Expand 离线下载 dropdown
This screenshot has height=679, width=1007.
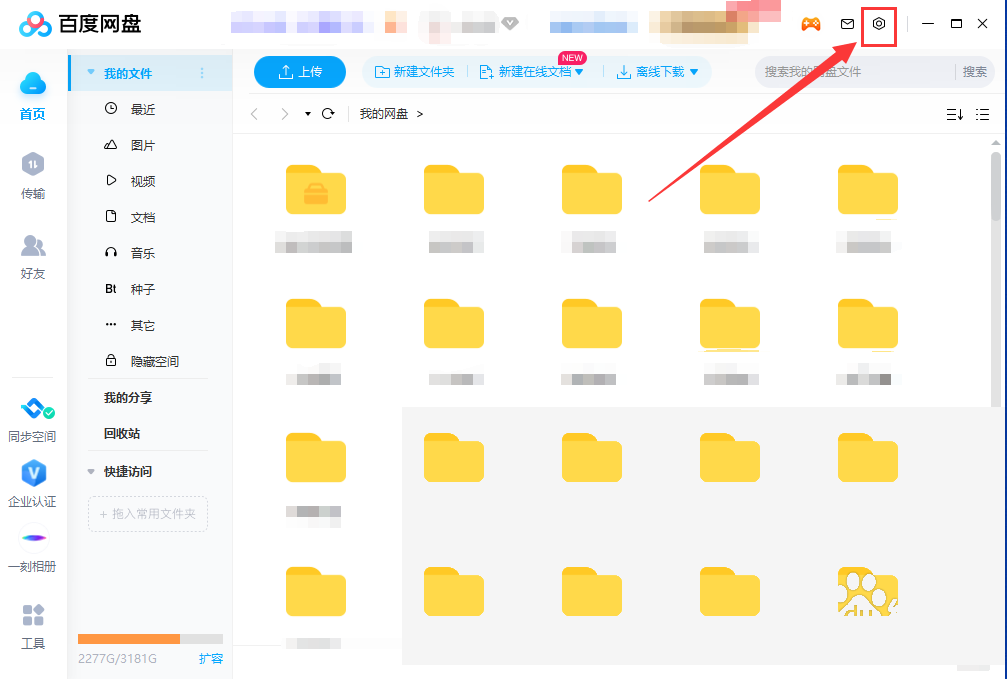(x=694, y=72)
